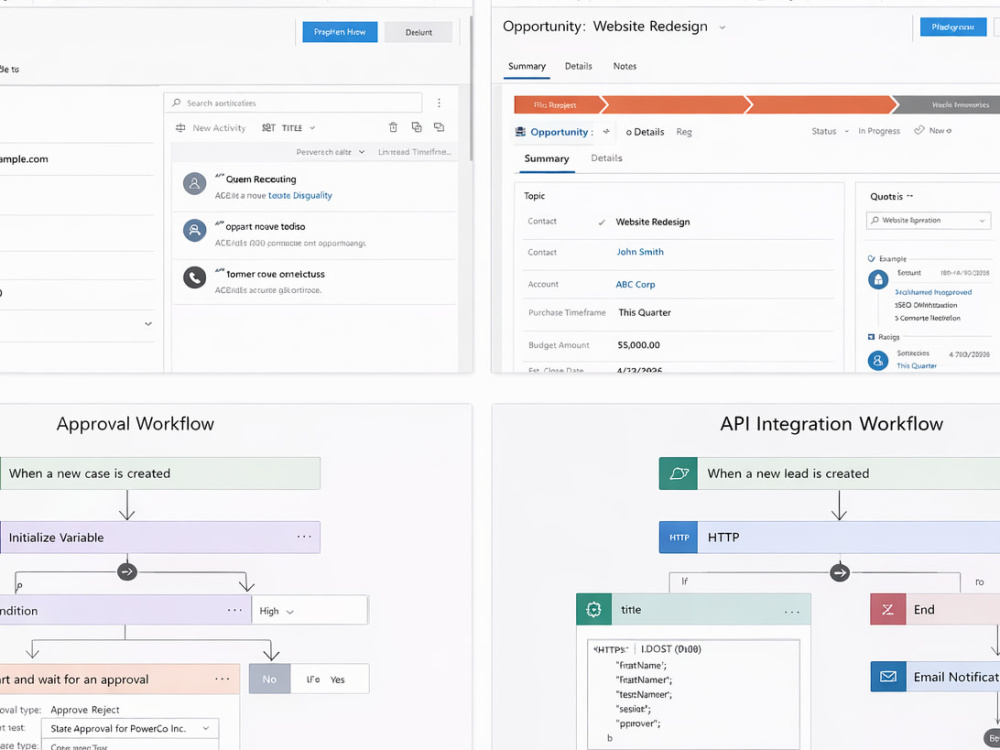Click the arrow icon after Opportunity label
Viewport: 1000px width, 750px height.
coord(606,131)
